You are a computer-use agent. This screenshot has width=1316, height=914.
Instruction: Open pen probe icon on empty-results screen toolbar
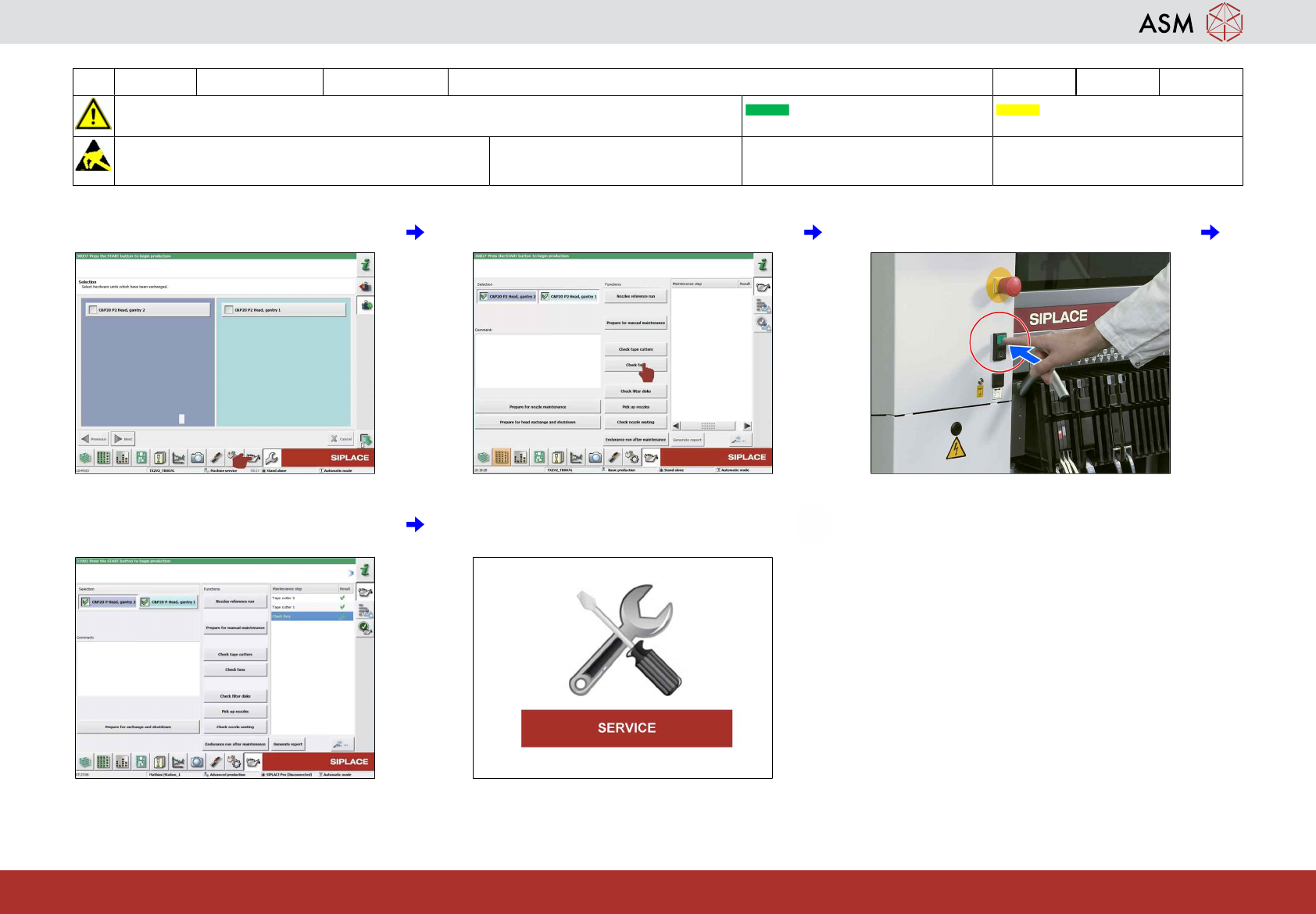point(614,457)
